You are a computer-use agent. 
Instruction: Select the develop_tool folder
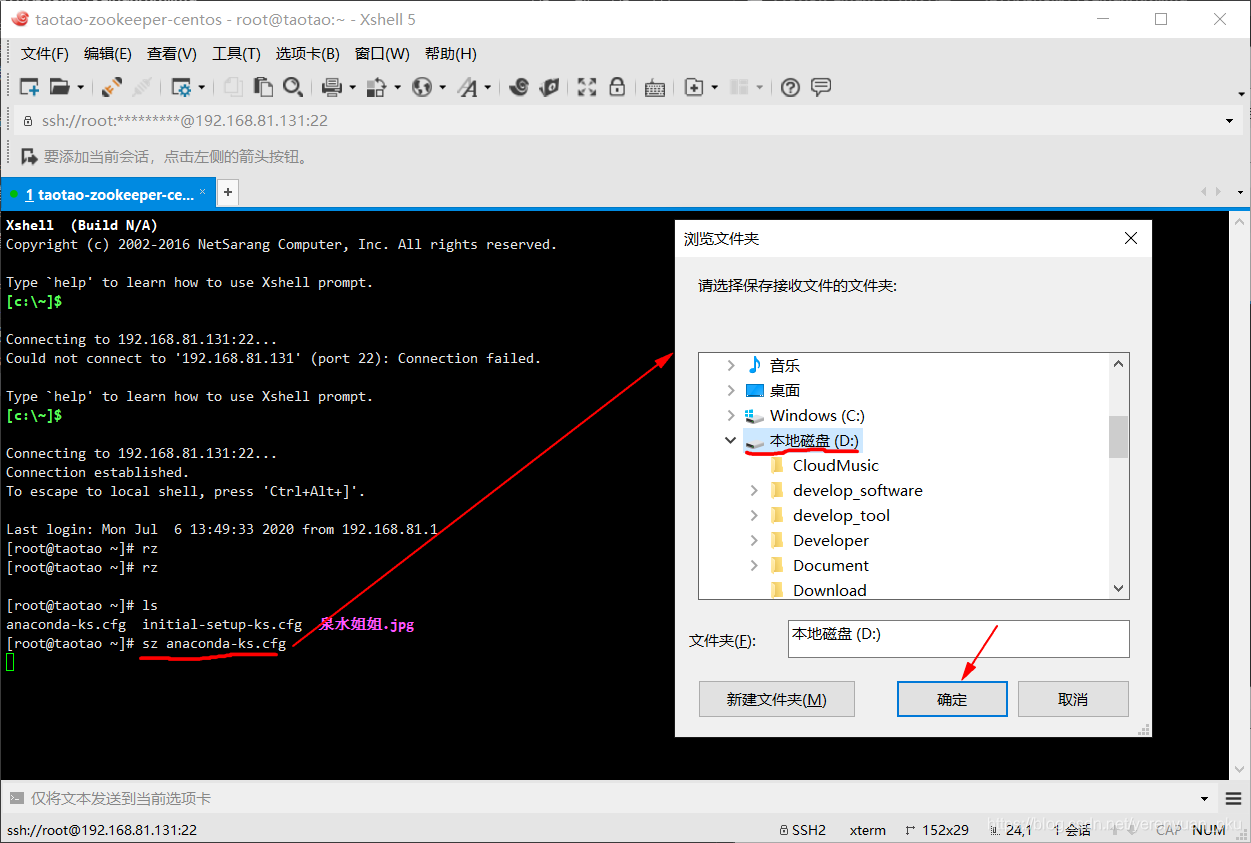841,515
